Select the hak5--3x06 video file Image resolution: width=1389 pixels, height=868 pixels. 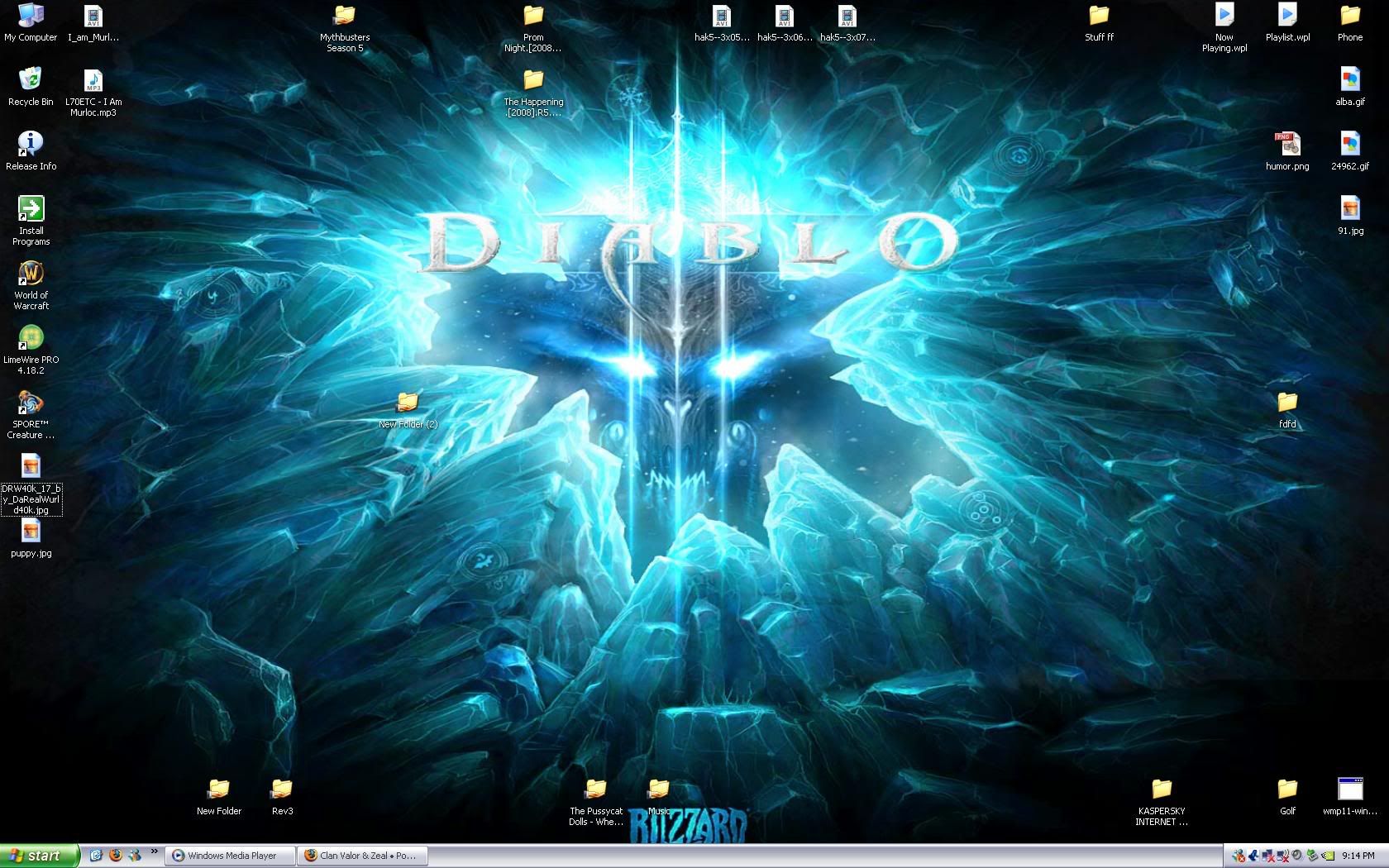tap(785, 22)
